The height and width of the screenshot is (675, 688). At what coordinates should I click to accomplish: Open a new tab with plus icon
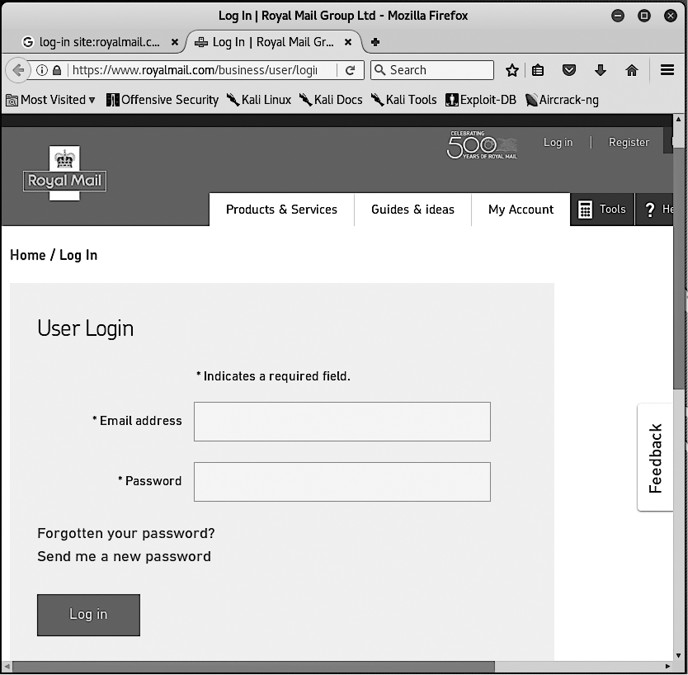click(375, 42)
